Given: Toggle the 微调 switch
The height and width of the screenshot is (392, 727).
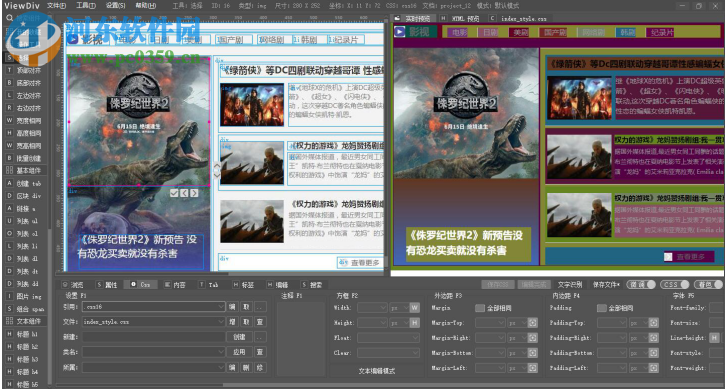Looking at the screenshot, I should (641, 284).
